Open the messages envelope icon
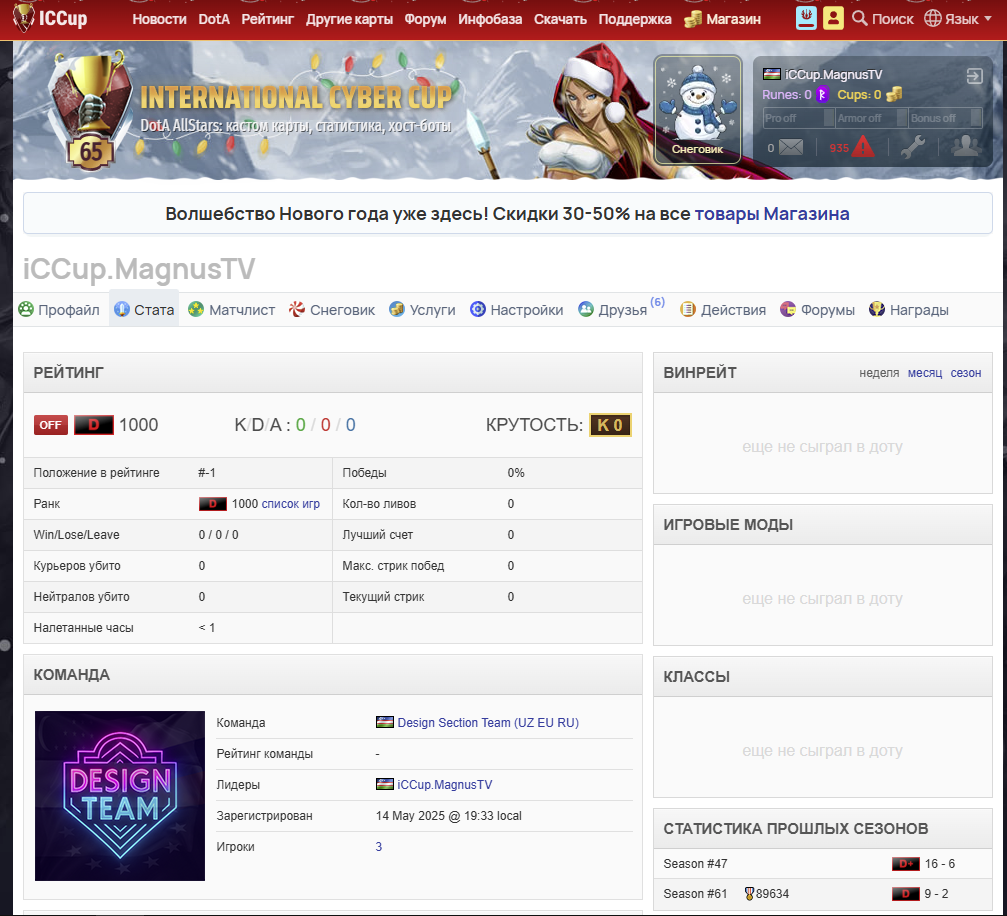 791,148
